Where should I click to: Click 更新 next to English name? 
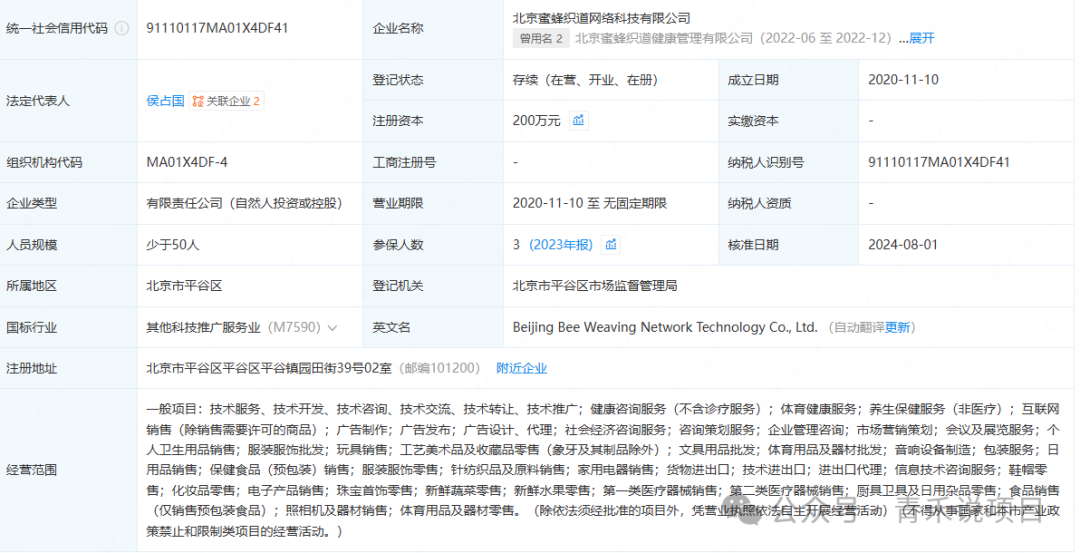(x=897, y=328)
